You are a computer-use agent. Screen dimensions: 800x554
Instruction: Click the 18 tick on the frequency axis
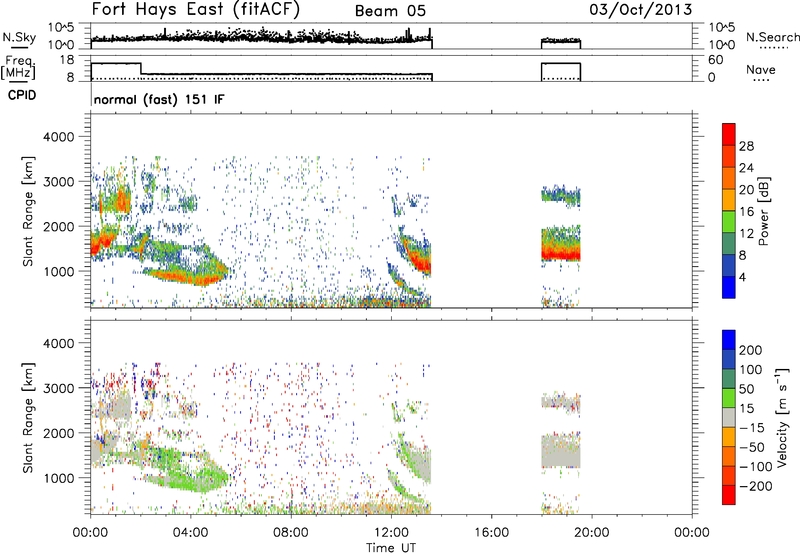(66, 60)
